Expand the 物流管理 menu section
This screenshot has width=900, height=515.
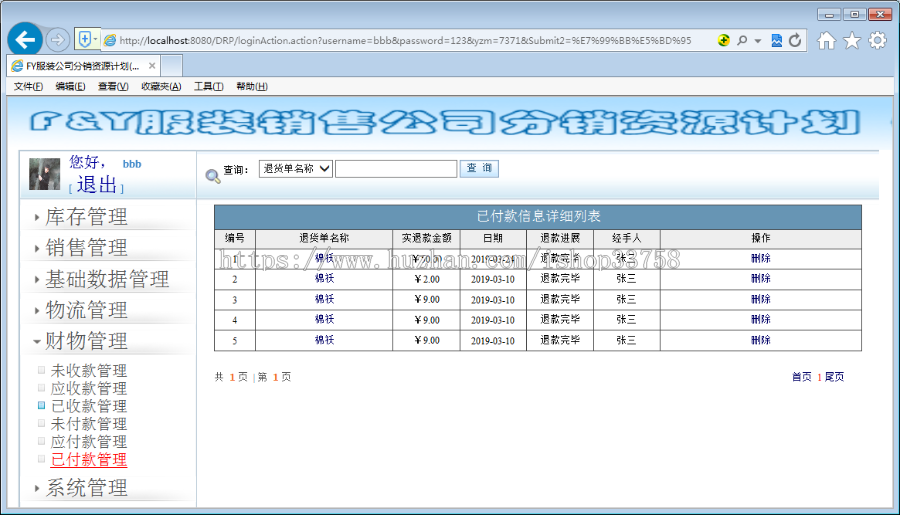click(x=86, y=310)
